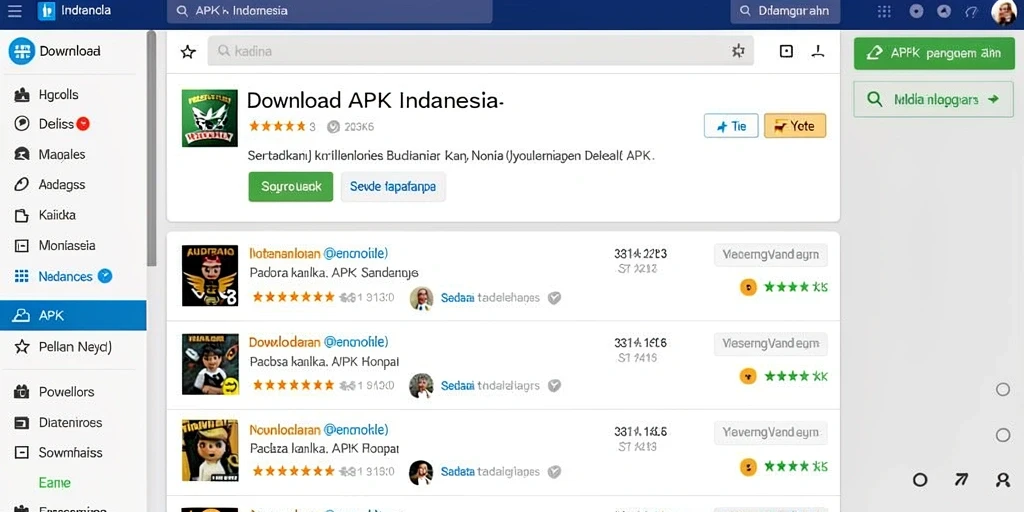This screenshot has height=512, width=1024.
Task: Click the circle icon at bottom right
Action: point(920,480)
